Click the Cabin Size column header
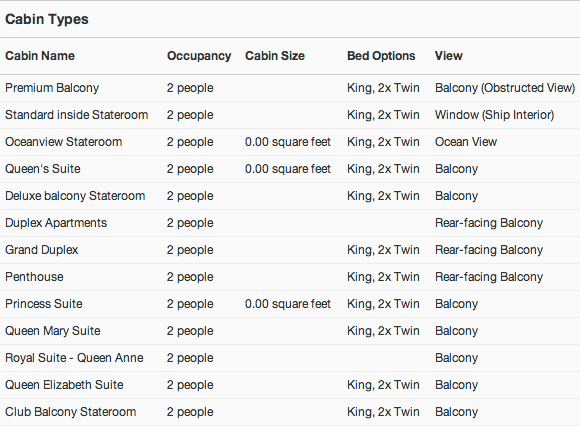Viewport: 580px width, 426px height. pos(275,56)
